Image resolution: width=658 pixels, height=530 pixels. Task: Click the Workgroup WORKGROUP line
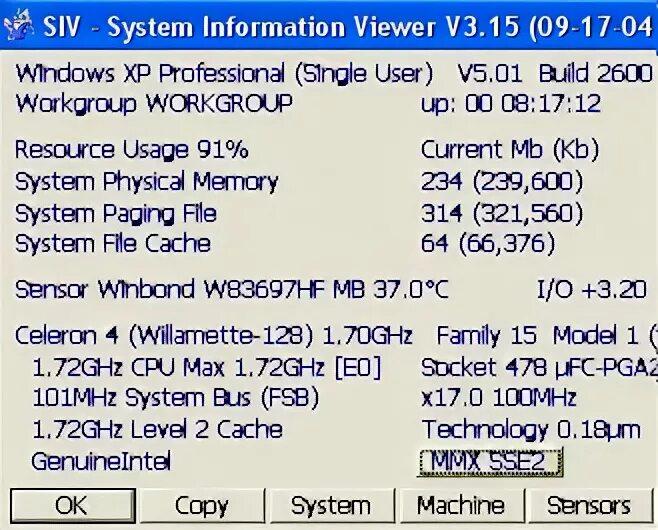tap(154, 104)
